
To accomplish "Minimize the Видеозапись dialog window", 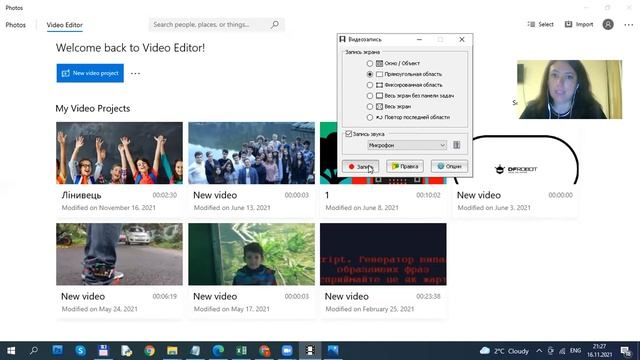I will (419, 40).
